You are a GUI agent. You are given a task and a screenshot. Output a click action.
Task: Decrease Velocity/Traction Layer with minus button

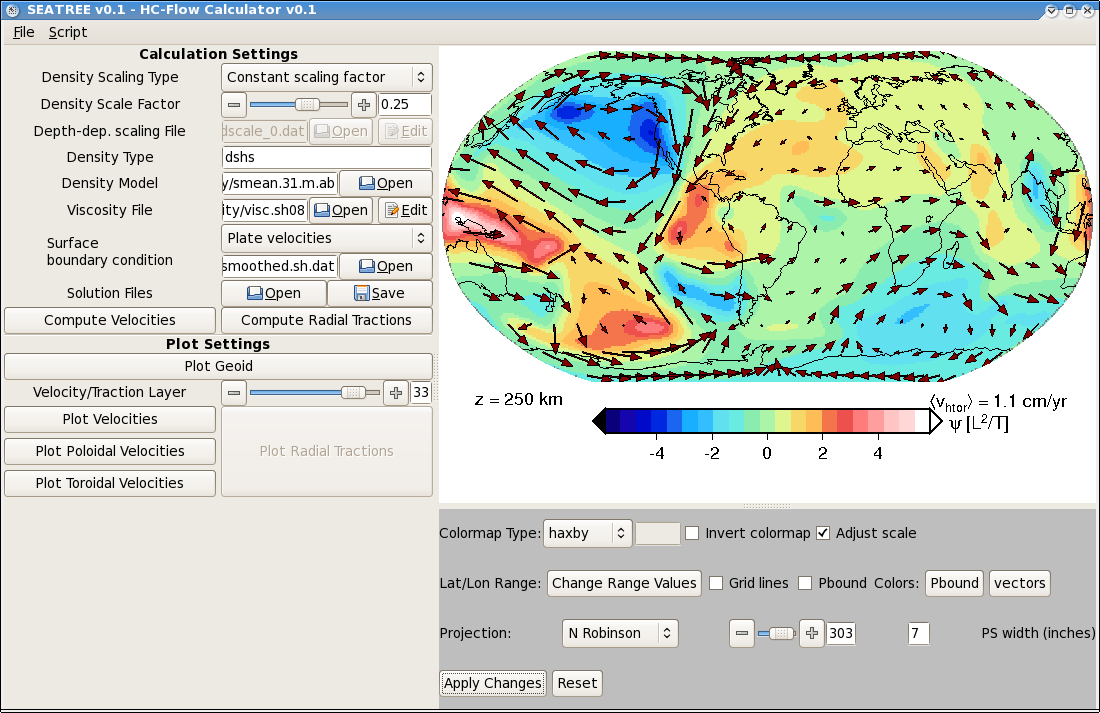[x=234, y=392]
